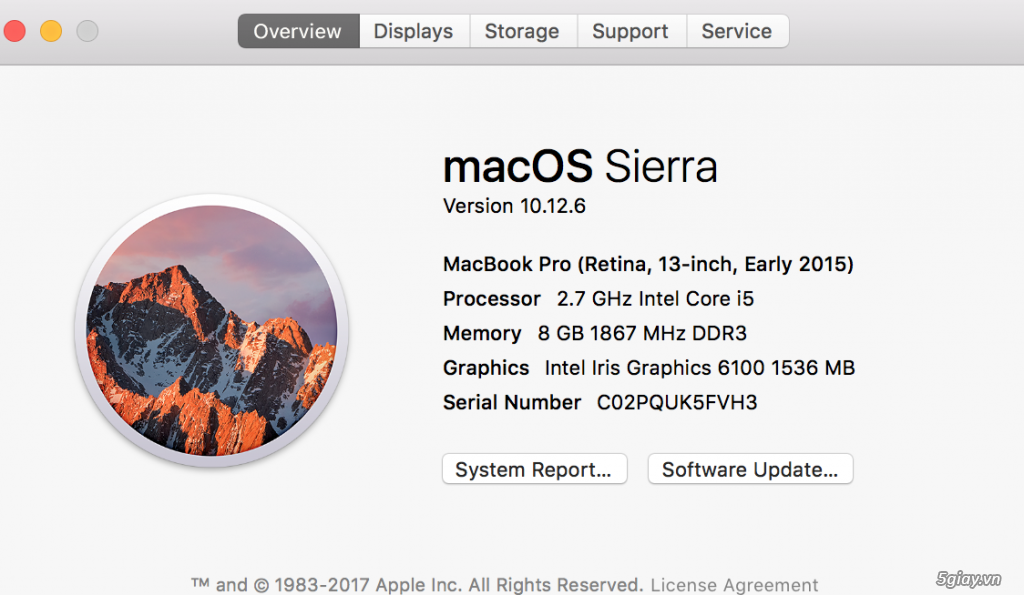Click the red close window button

[15, 31]
